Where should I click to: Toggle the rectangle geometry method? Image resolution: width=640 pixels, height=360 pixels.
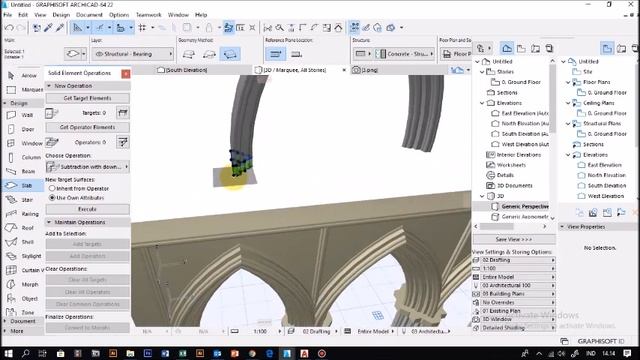pos(209,54)
